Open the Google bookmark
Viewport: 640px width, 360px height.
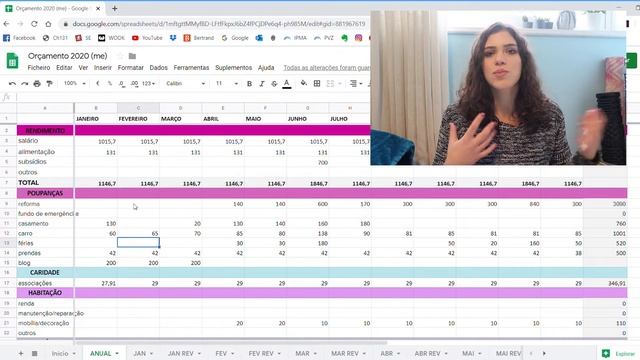tap(235, 38)
